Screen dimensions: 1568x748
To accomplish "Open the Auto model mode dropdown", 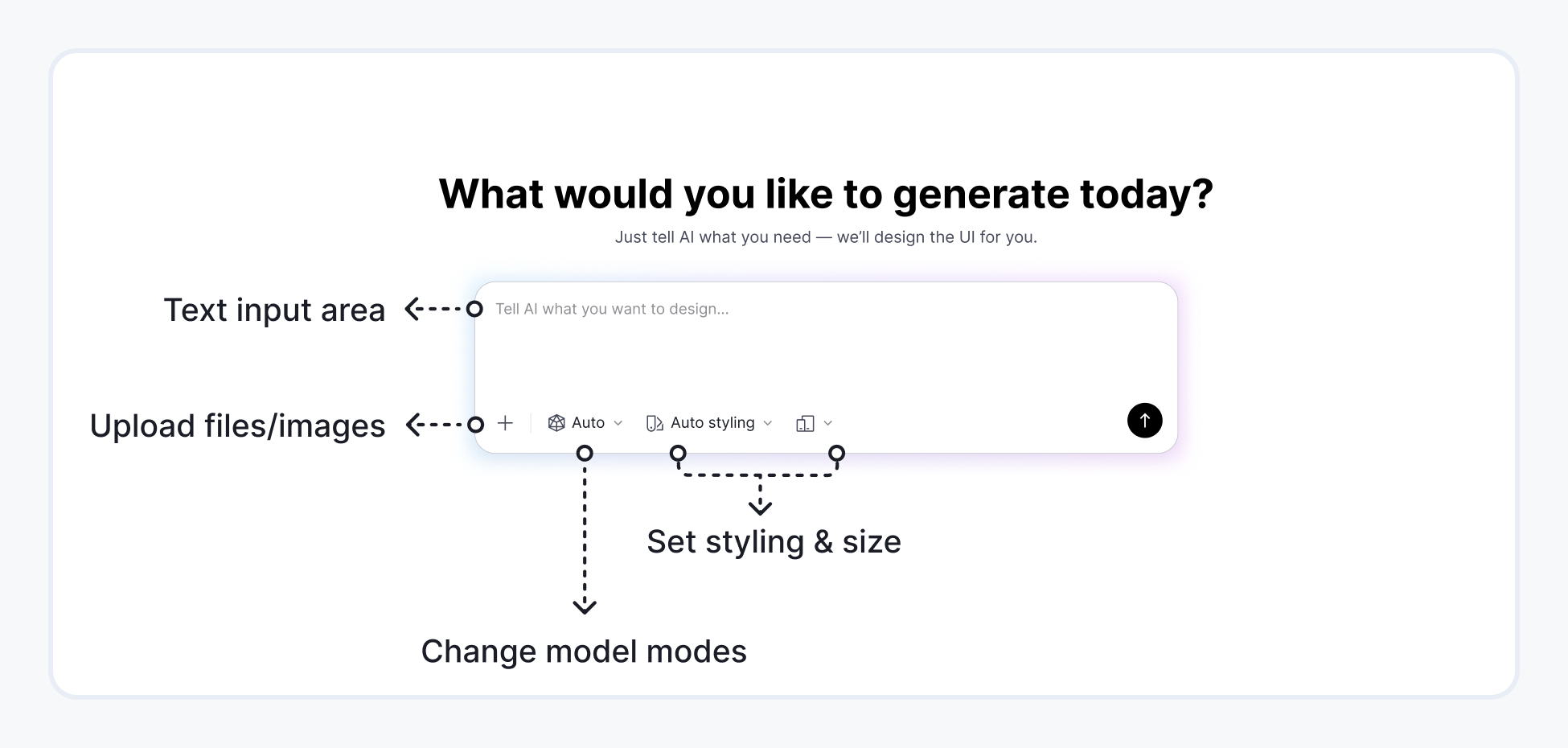I will pos(618,422).
